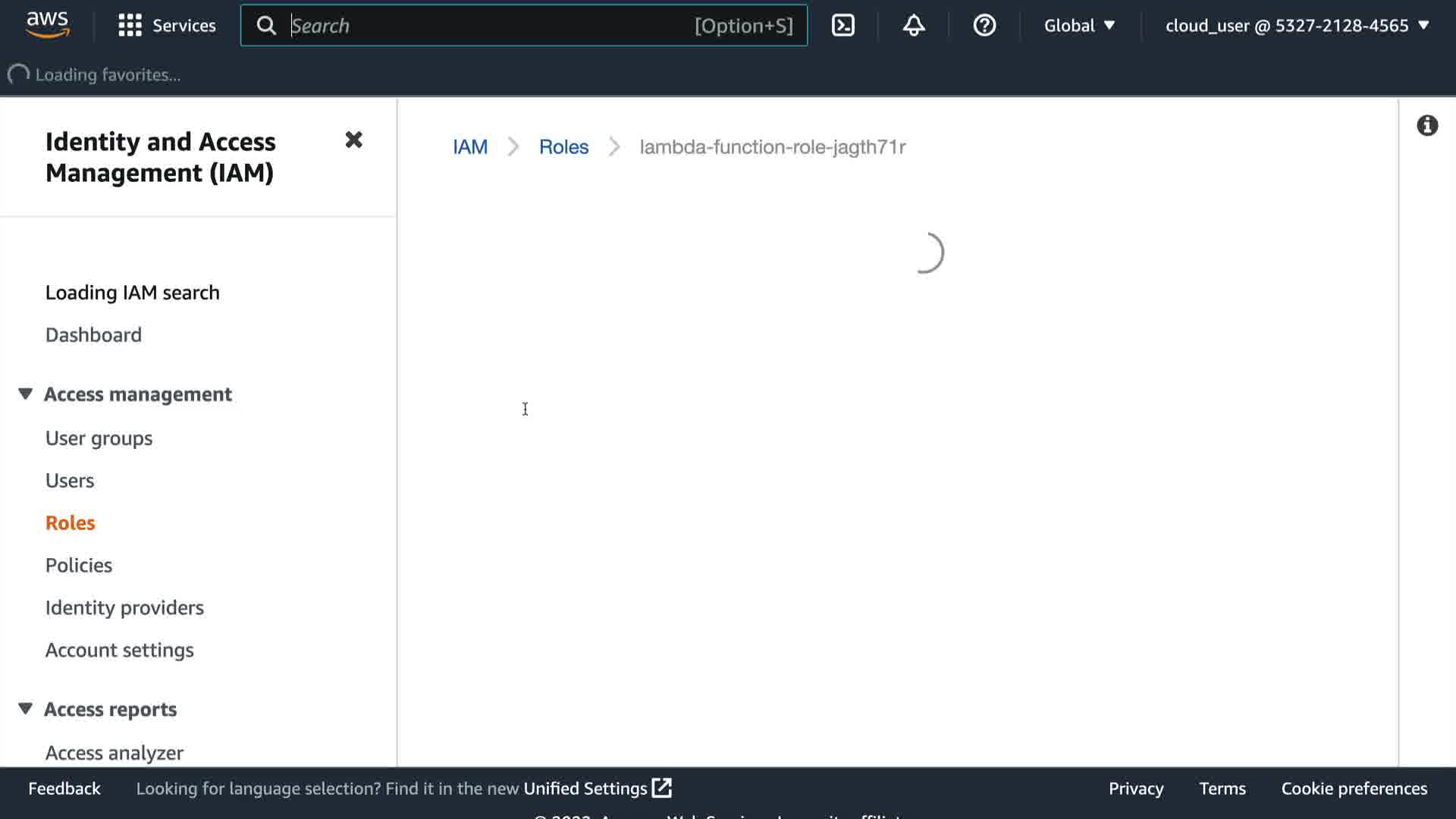
Task: Open the Global region dropdown
Action: (1079, 26)
